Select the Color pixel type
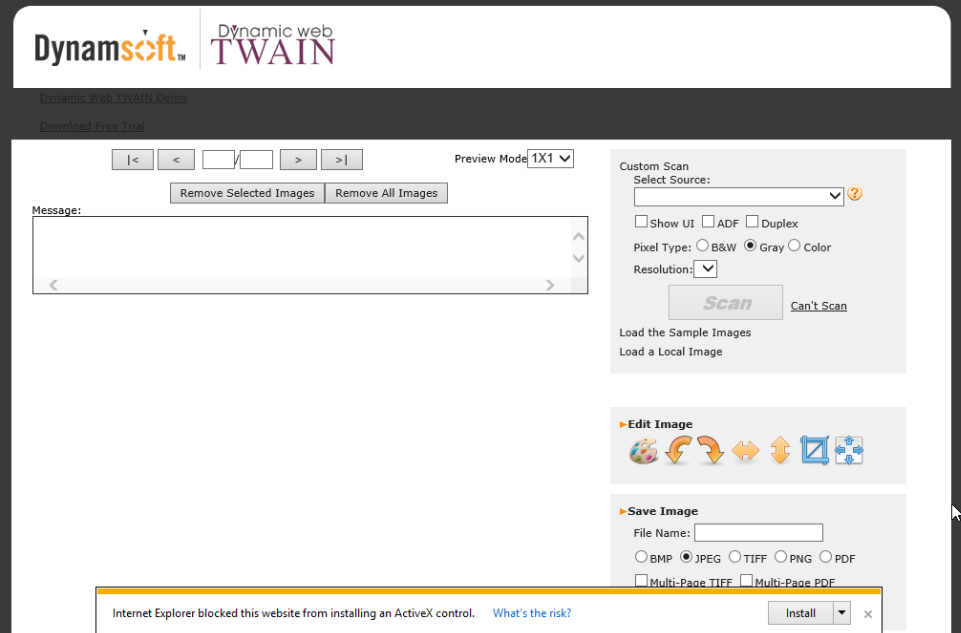Screen dimensions: 961x633 [x=794, y=246]
